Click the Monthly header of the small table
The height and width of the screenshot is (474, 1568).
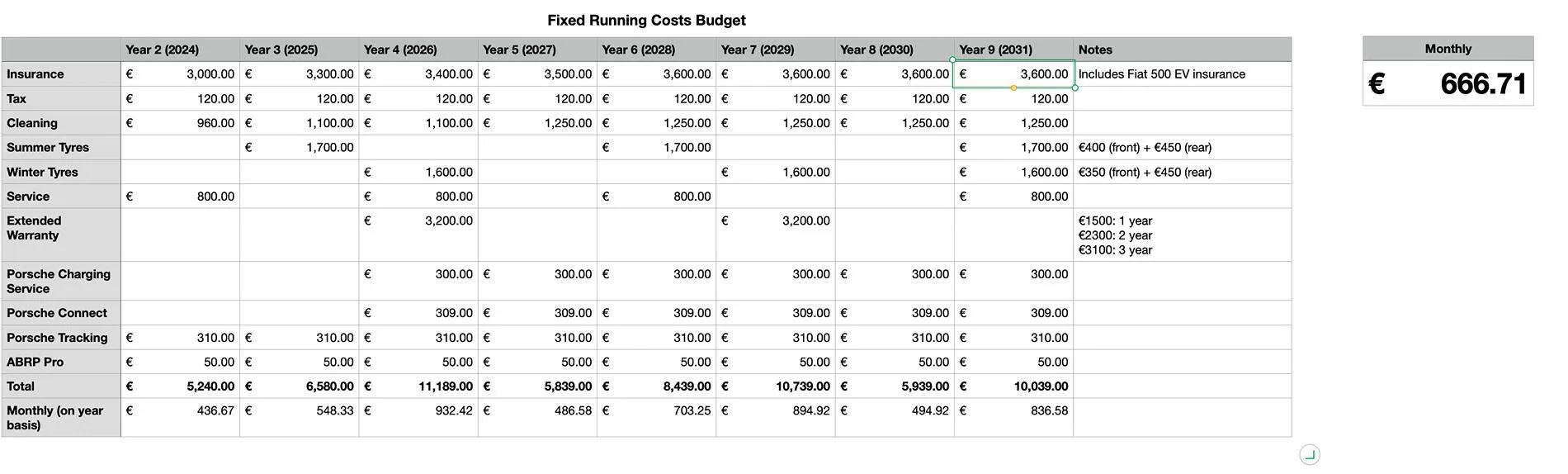point(1448,49)
